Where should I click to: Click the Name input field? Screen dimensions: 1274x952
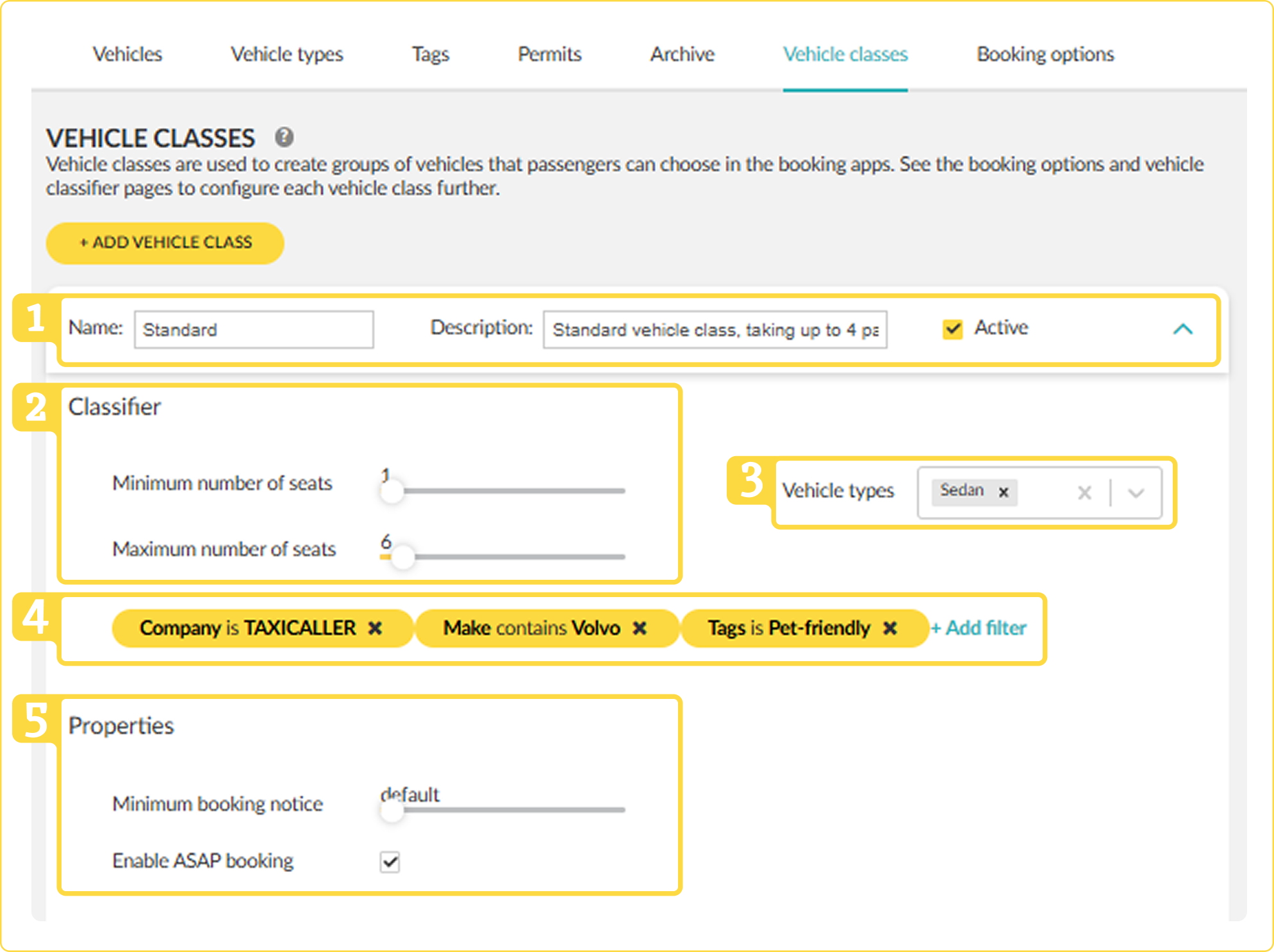point(254,329)
